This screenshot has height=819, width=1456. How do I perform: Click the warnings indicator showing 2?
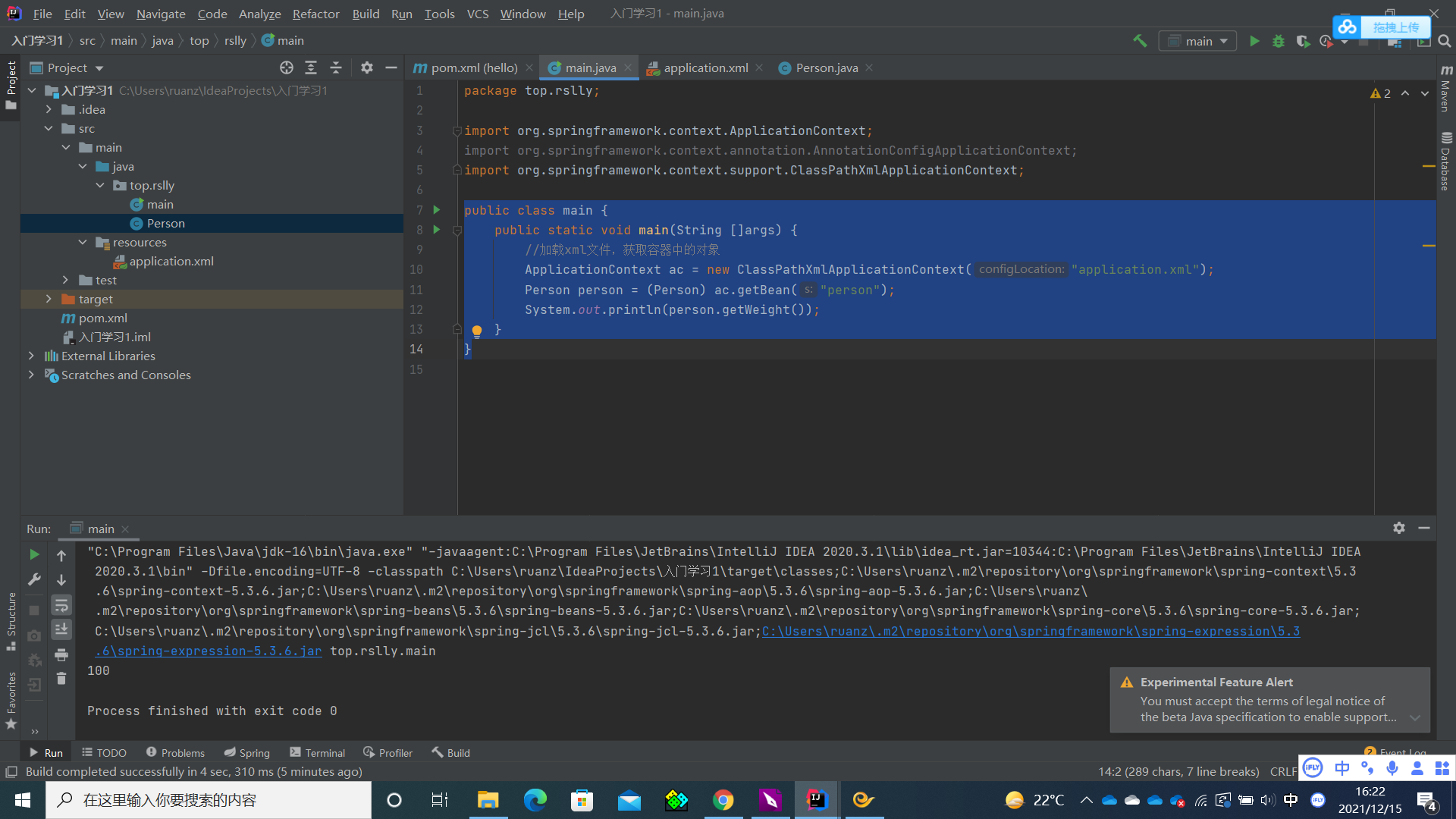[x=1381, y=93]
